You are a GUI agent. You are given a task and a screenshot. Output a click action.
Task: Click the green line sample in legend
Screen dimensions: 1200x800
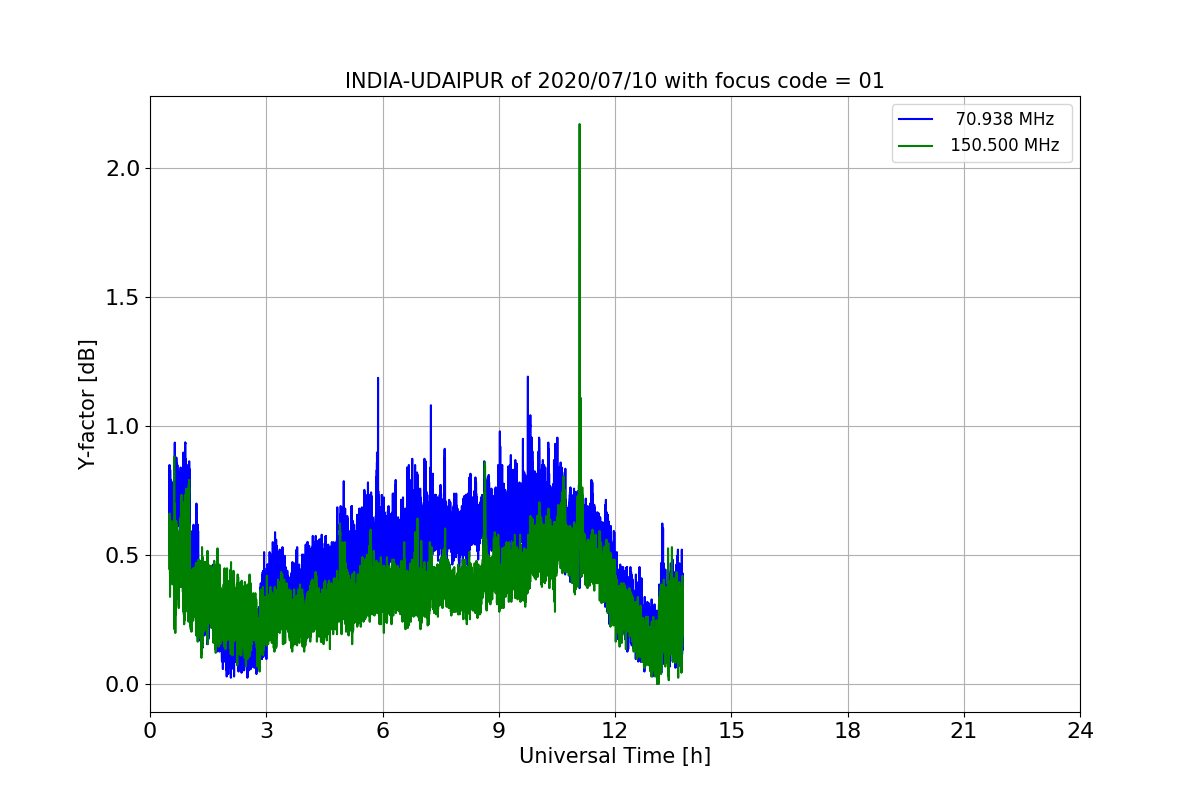(x=916, y=145)
